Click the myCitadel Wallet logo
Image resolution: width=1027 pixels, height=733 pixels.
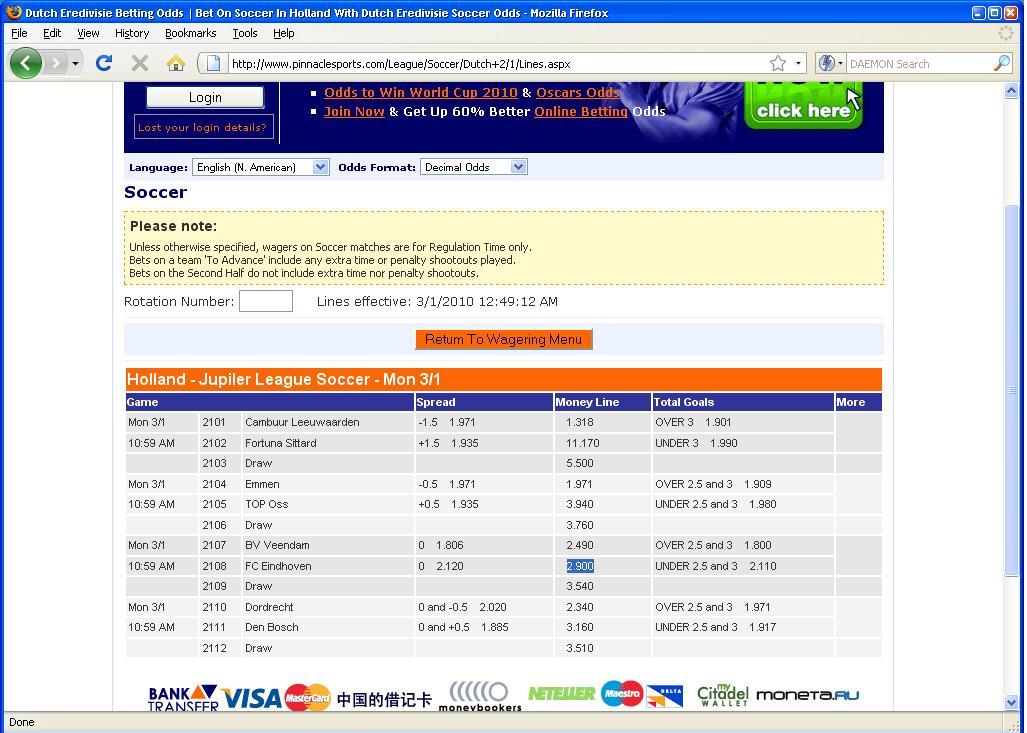pos(722,695)
